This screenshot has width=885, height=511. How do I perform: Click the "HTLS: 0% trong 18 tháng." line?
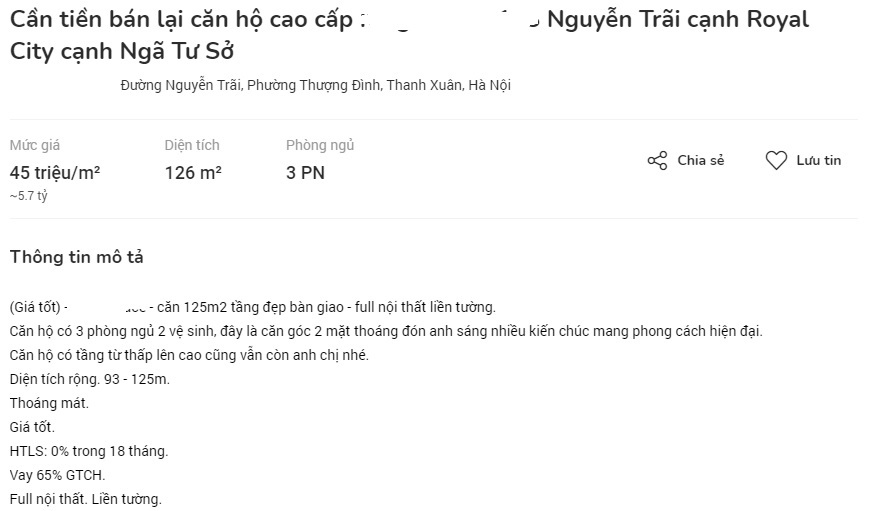pos(89,451)
